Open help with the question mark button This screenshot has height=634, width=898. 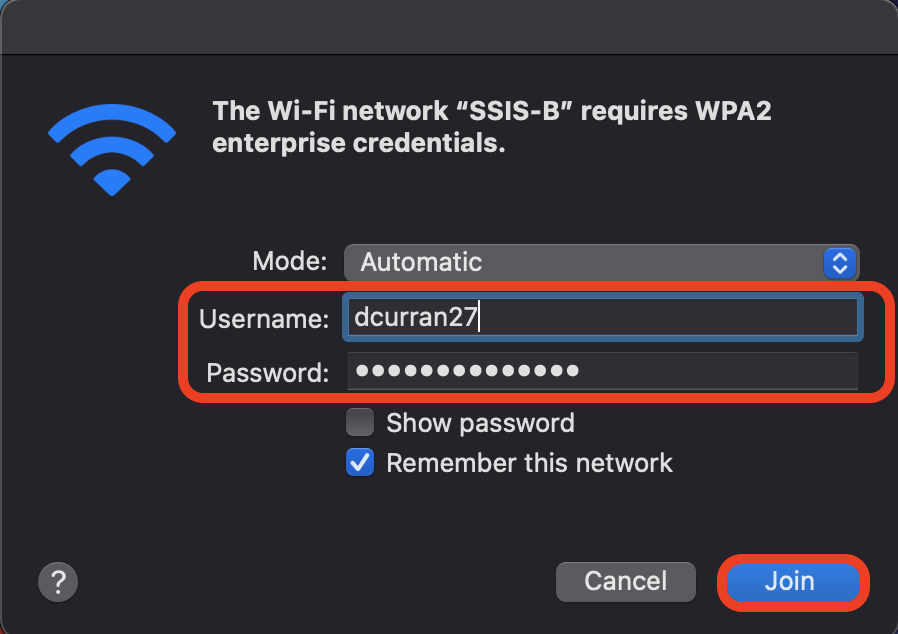coord(58,580)
